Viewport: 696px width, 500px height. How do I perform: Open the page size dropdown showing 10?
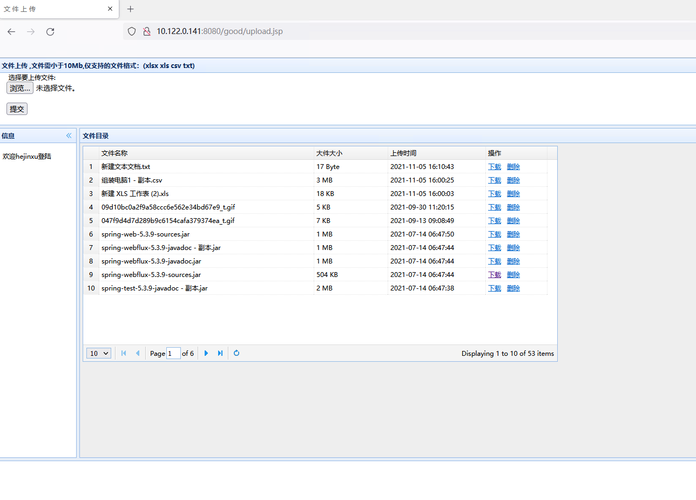click(x=99, y=353)
